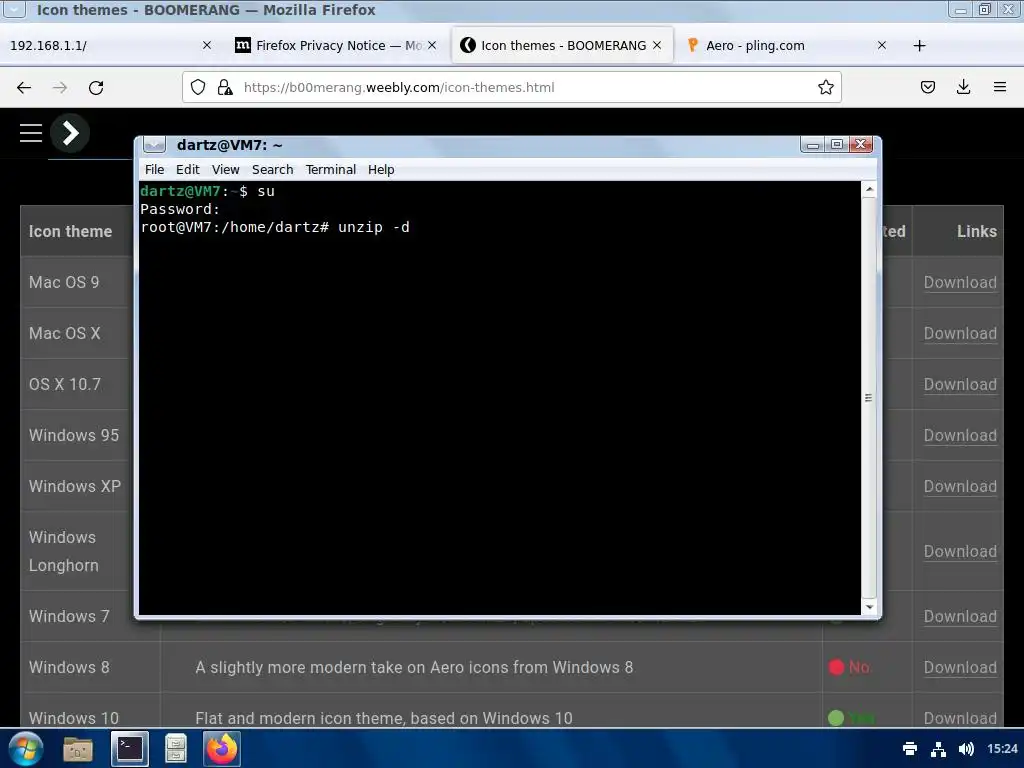This screenshot has width=1024, height=768.
Task: Click Download link for Windows 8
Action: point(960,667)
